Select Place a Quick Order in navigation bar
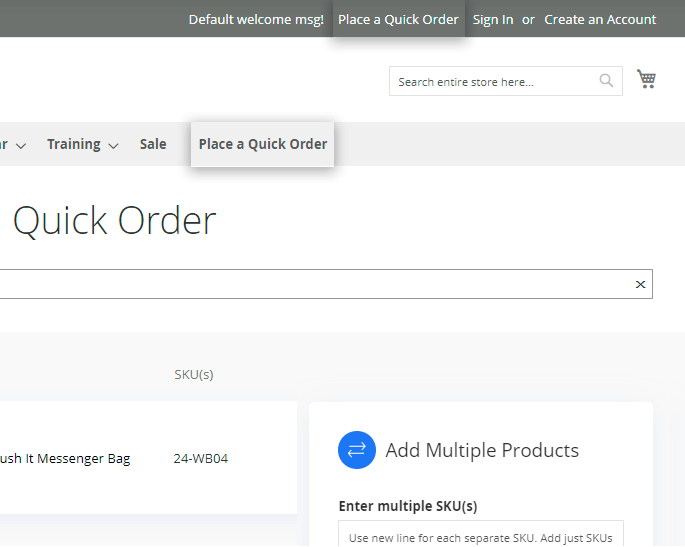This screenshot has width=685, height=547. point(263,144)
